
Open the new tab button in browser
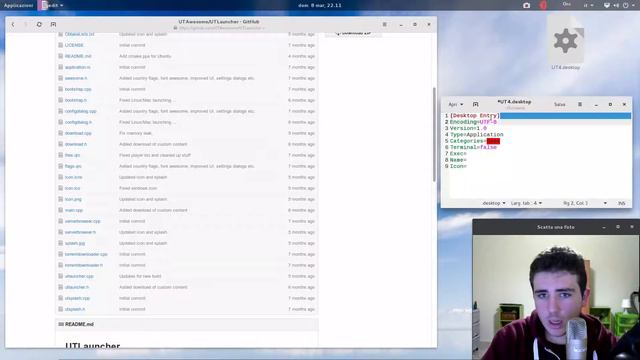(x=53, y=24)
